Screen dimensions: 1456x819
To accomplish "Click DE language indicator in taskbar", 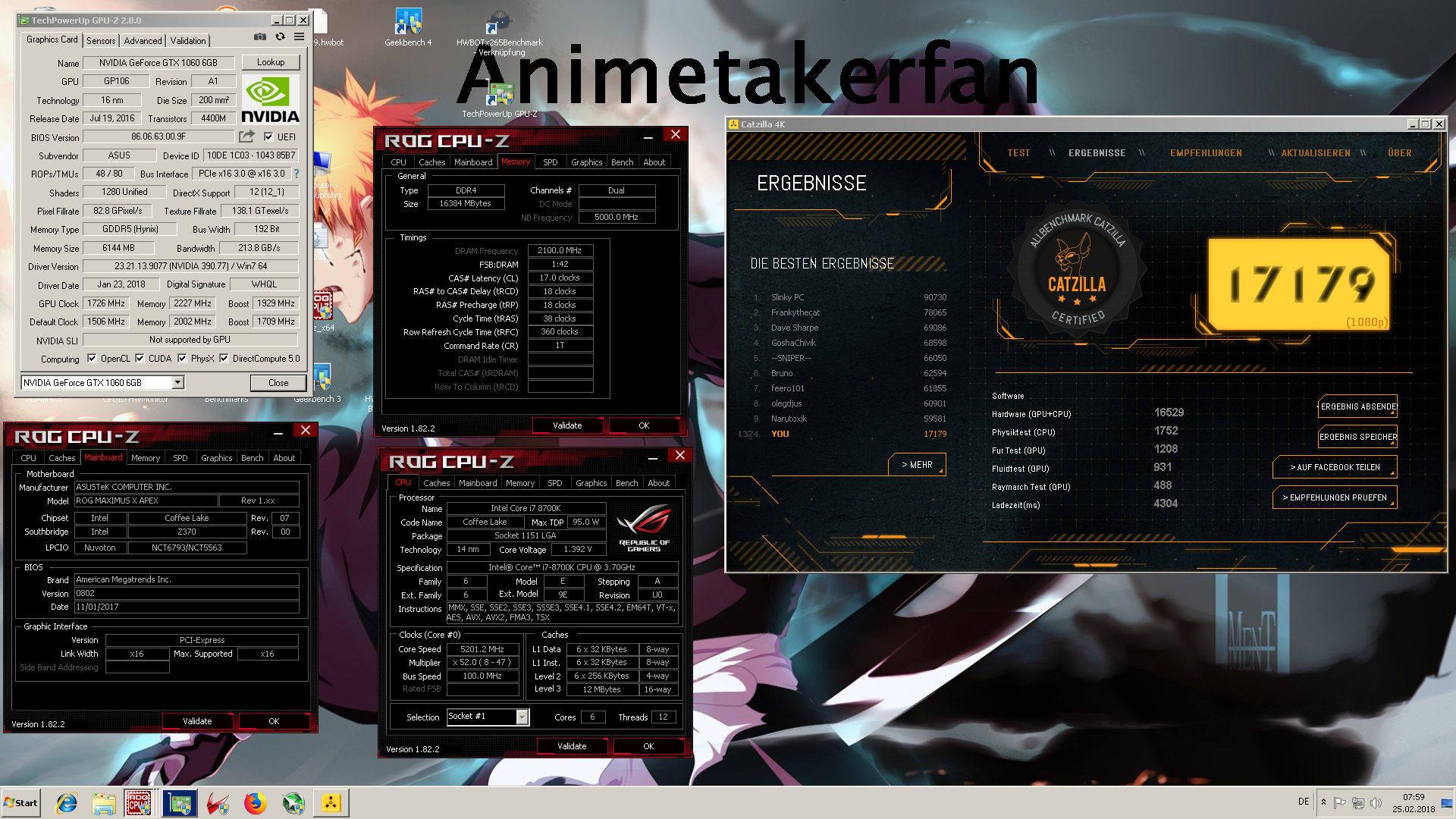I will (1304, 802).
